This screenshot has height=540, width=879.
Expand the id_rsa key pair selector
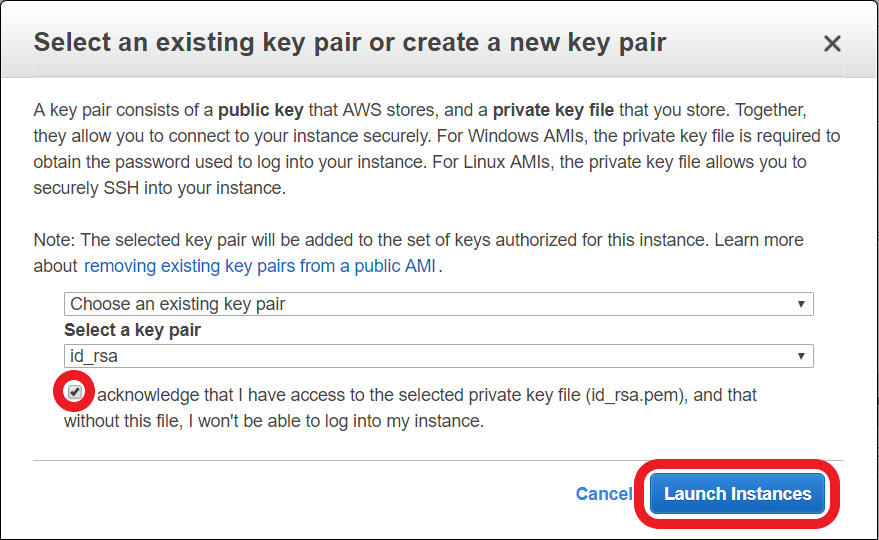pos(438,356)
